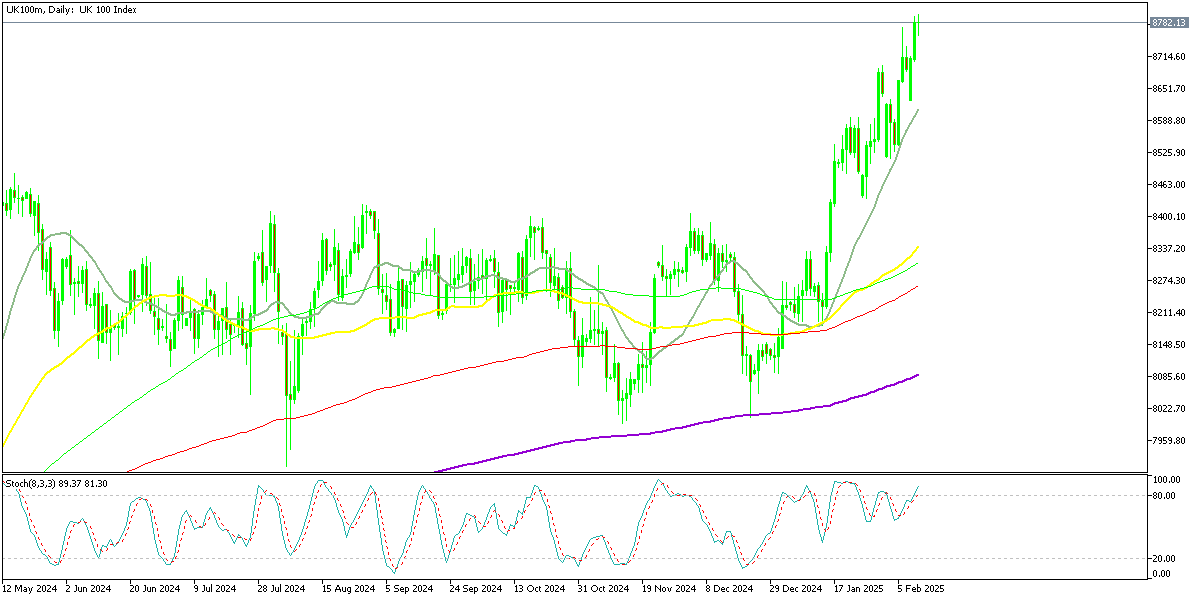Click the 8274.30 price axis label
Screen dimensions: 1200x600
point(1167,281)
